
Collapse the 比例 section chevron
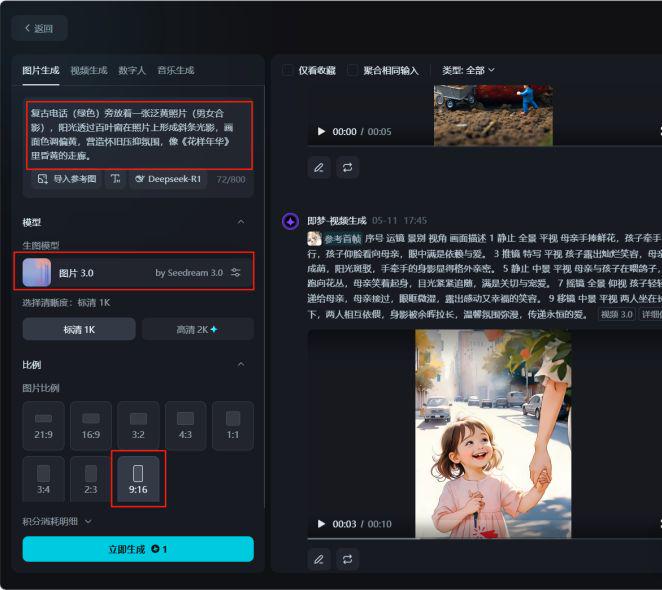point(241,364)
